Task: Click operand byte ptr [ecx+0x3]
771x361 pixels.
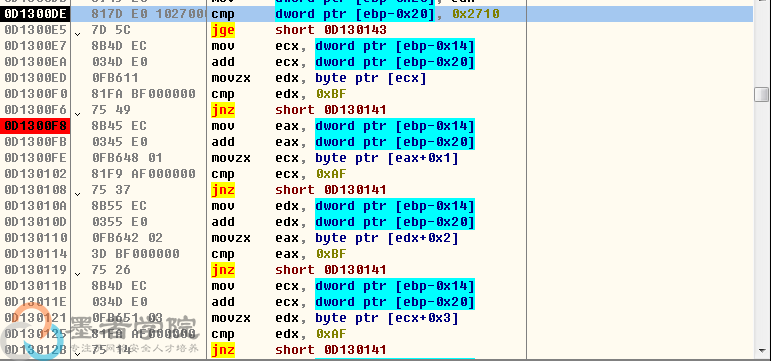Action: pos(386,318)
